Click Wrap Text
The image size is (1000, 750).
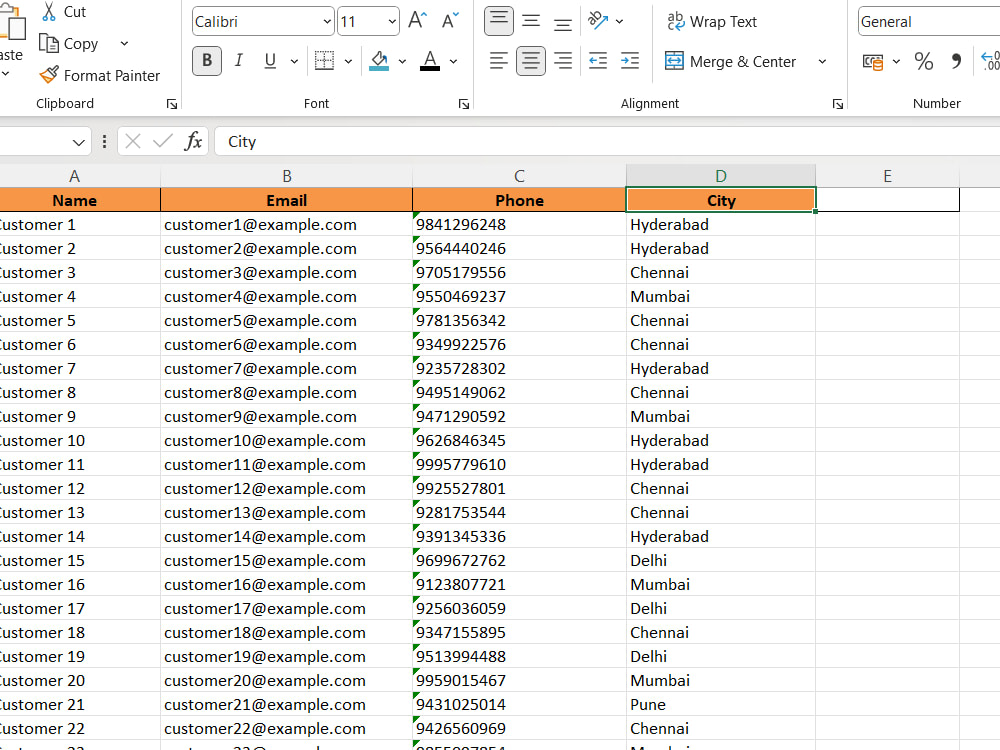[x=712, y=22]
